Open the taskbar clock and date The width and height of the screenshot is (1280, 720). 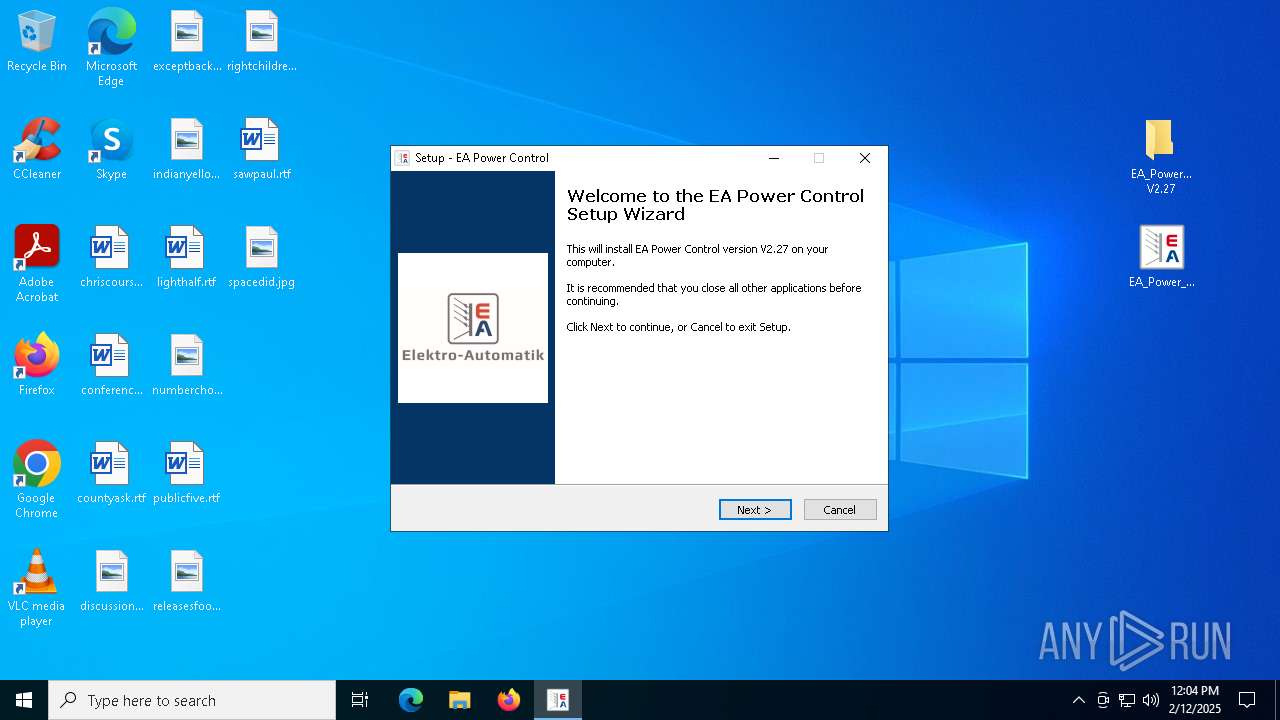coord(1195,700)
